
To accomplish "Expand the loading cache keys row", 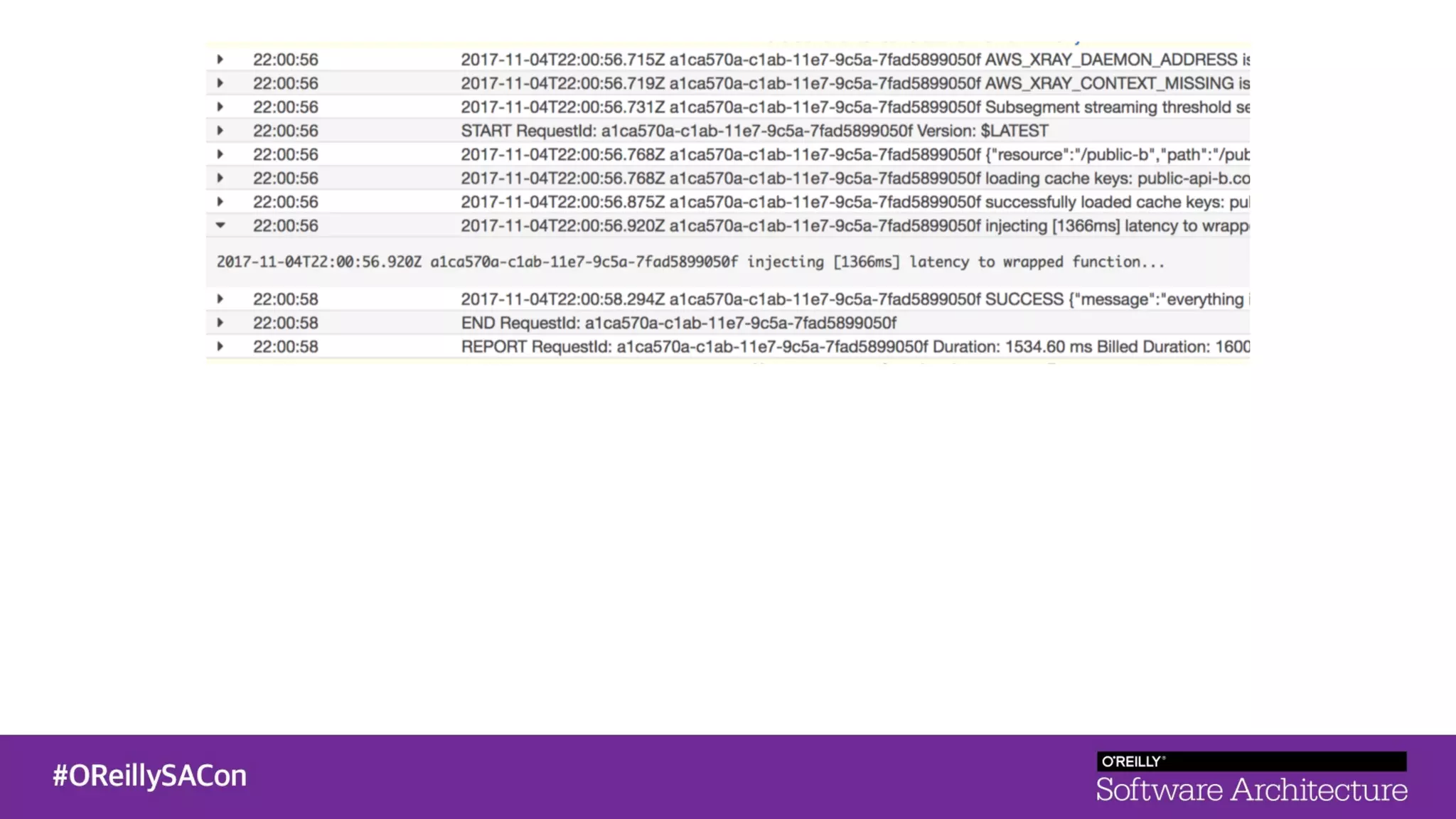I will pyautogui.click(x=220, y=178).
